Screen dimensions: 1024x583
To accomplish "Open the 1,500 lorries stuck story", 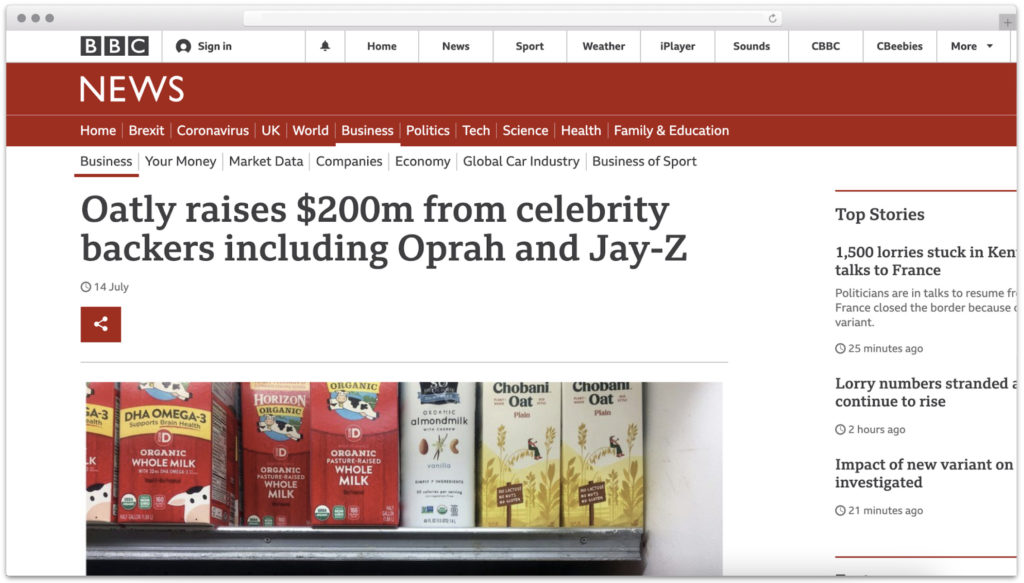I will point(925,261).
